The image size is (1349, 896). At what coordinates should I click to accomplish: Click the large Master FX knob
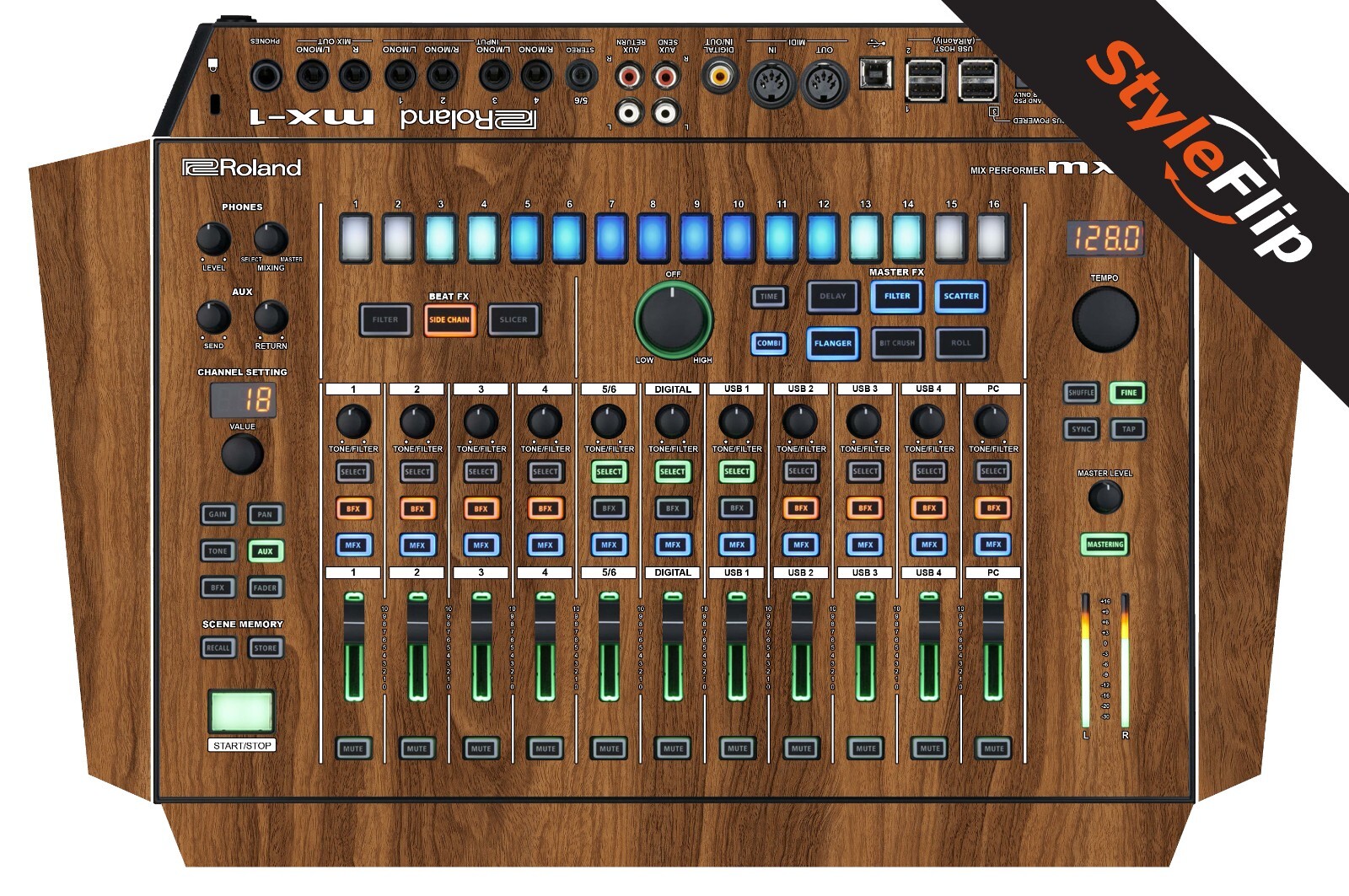point(673,319)
